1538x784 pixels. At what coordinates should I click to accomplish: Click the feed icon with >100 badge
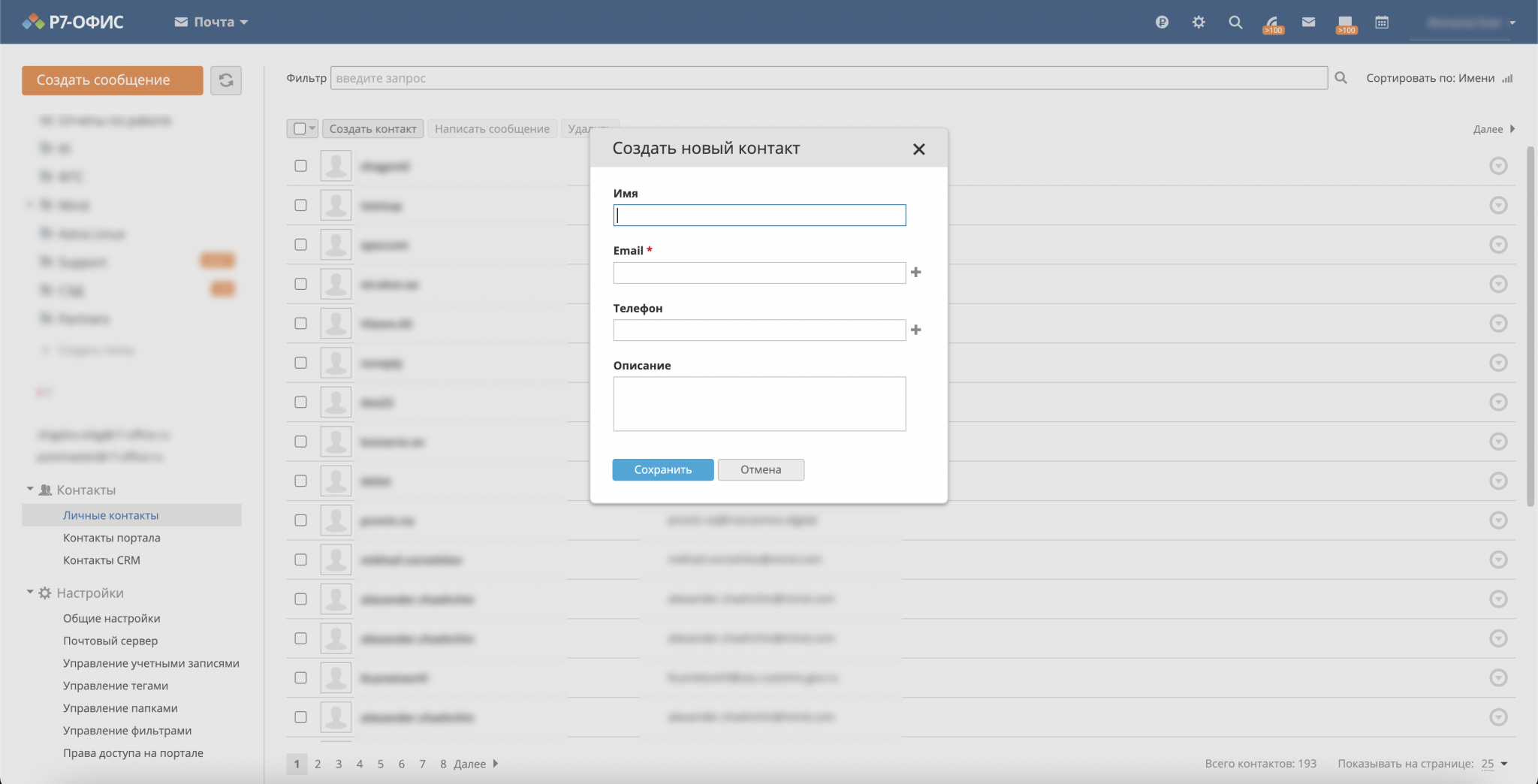pos(1272,23)
